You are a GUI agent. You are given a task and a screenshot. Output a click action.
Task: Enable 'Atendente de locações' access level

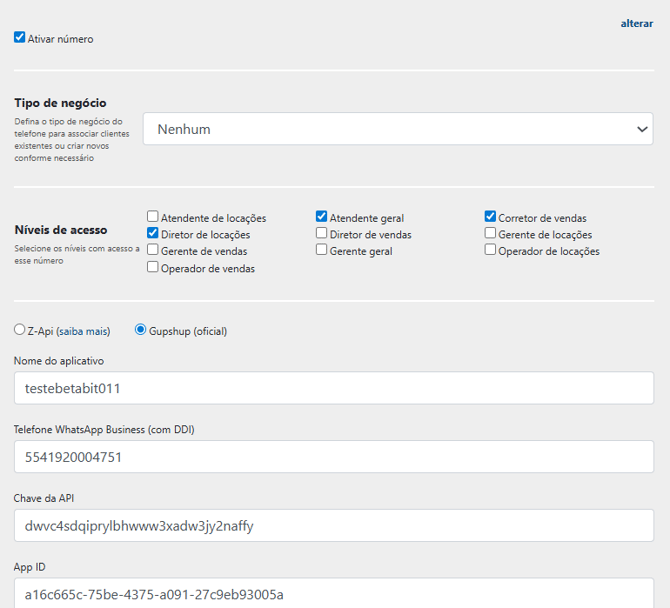click(x=153, y=217)
